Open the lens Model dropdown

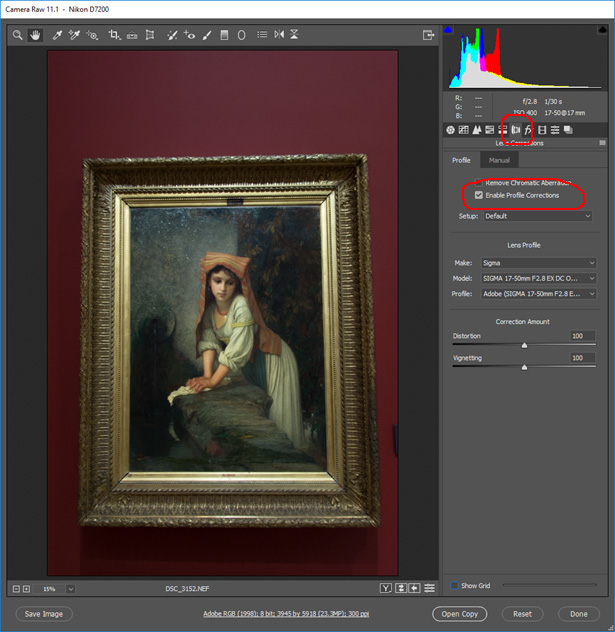[538, 278]
